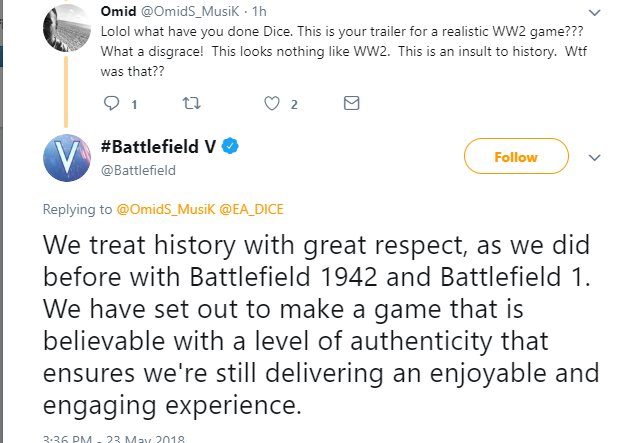Open the Battlefield V profile avatar

pyautogui.click(x=69, y=158)
